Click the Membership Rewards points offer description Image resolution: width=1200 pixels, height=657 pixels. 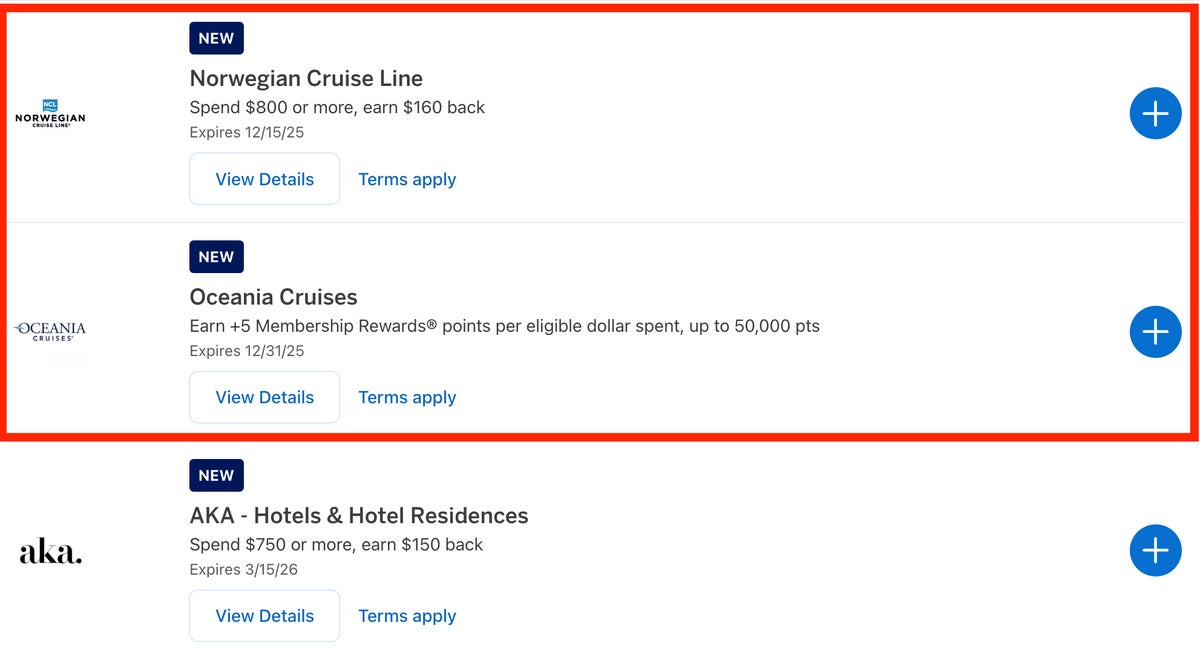click(504, 326)
